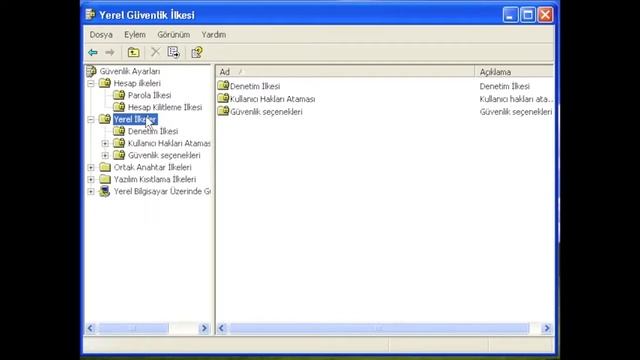
Task: Open the Görünüm menu
Action: 173,35
